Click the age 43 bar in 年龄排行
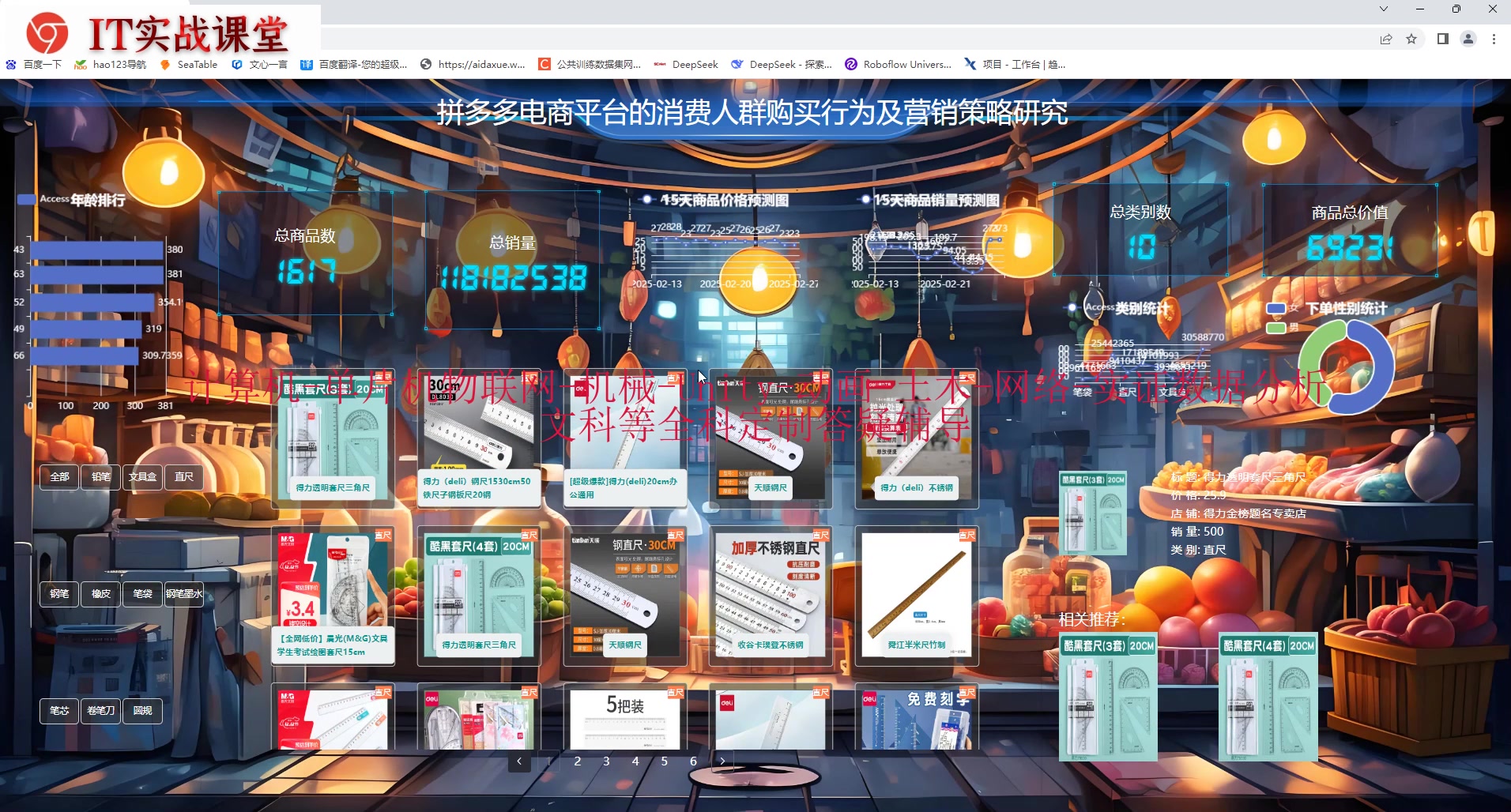 (x=96, y=250)
